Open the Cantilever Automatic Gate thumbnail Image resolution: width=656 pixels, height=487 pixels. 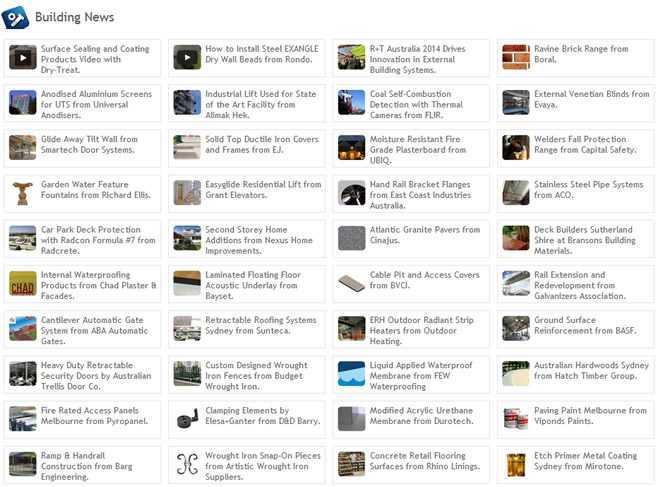(23, 328)
